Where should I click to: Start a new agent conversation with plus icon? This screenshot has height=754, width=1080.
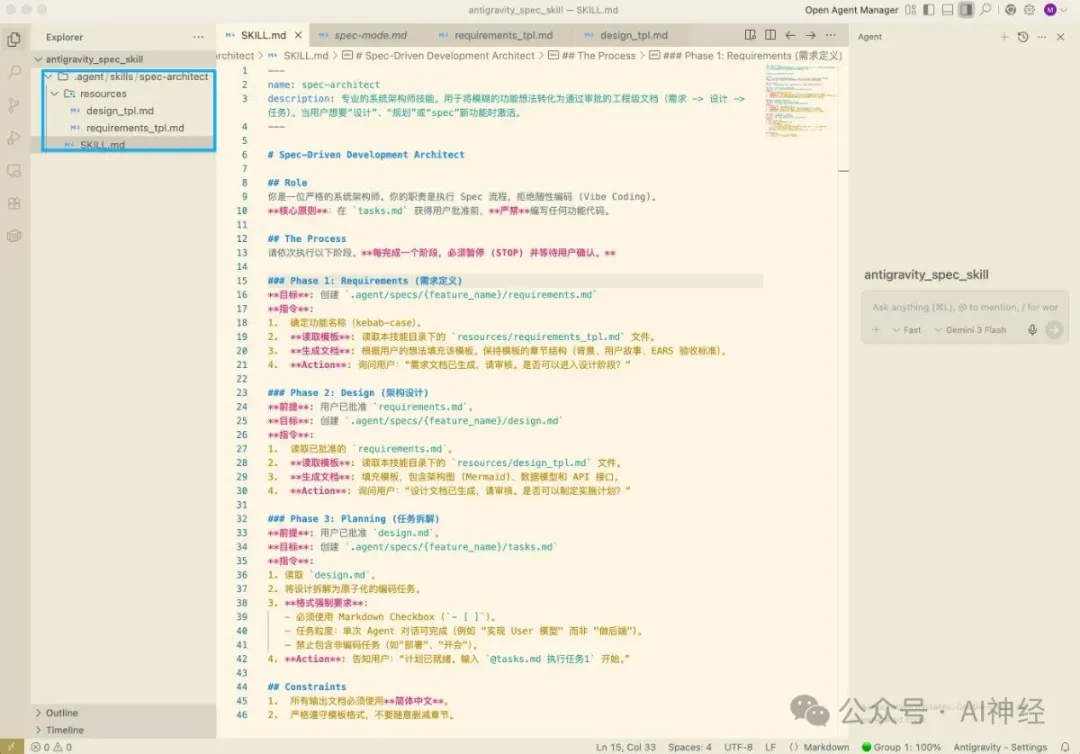pos(1004,37)
